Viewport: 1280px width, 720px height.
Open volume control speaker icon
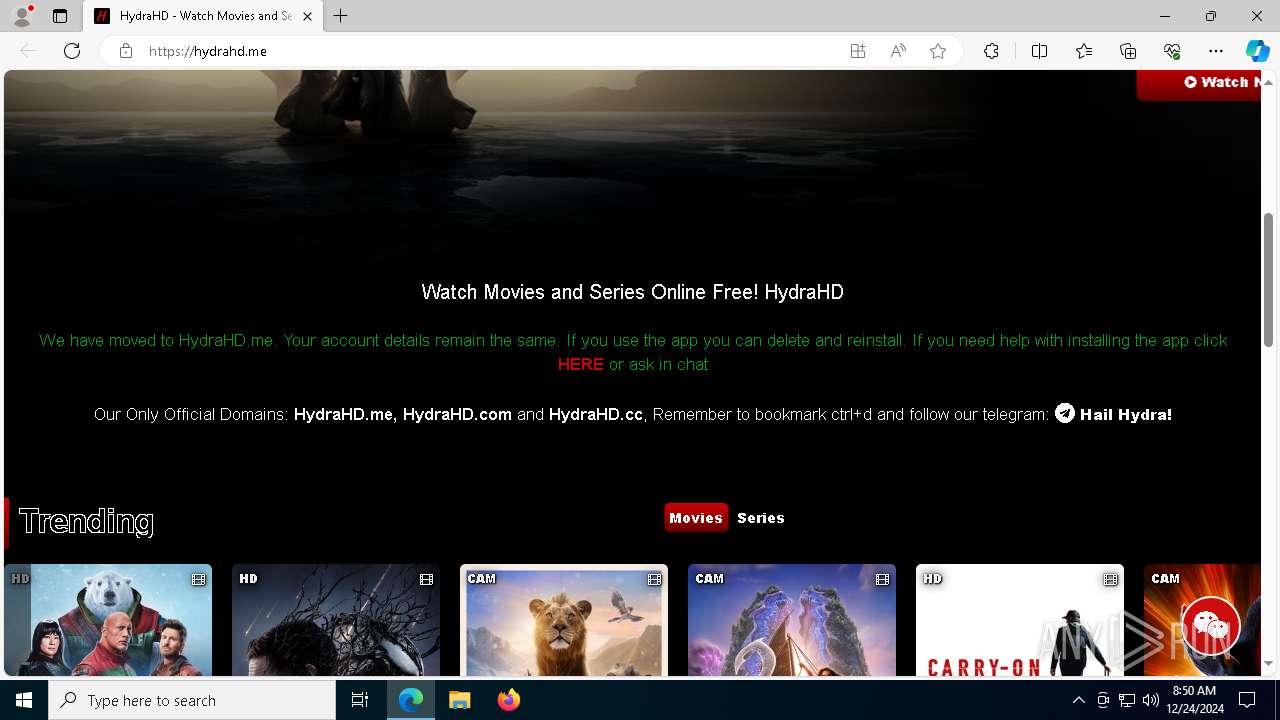pyautogui.click(x=1151, y=700)
